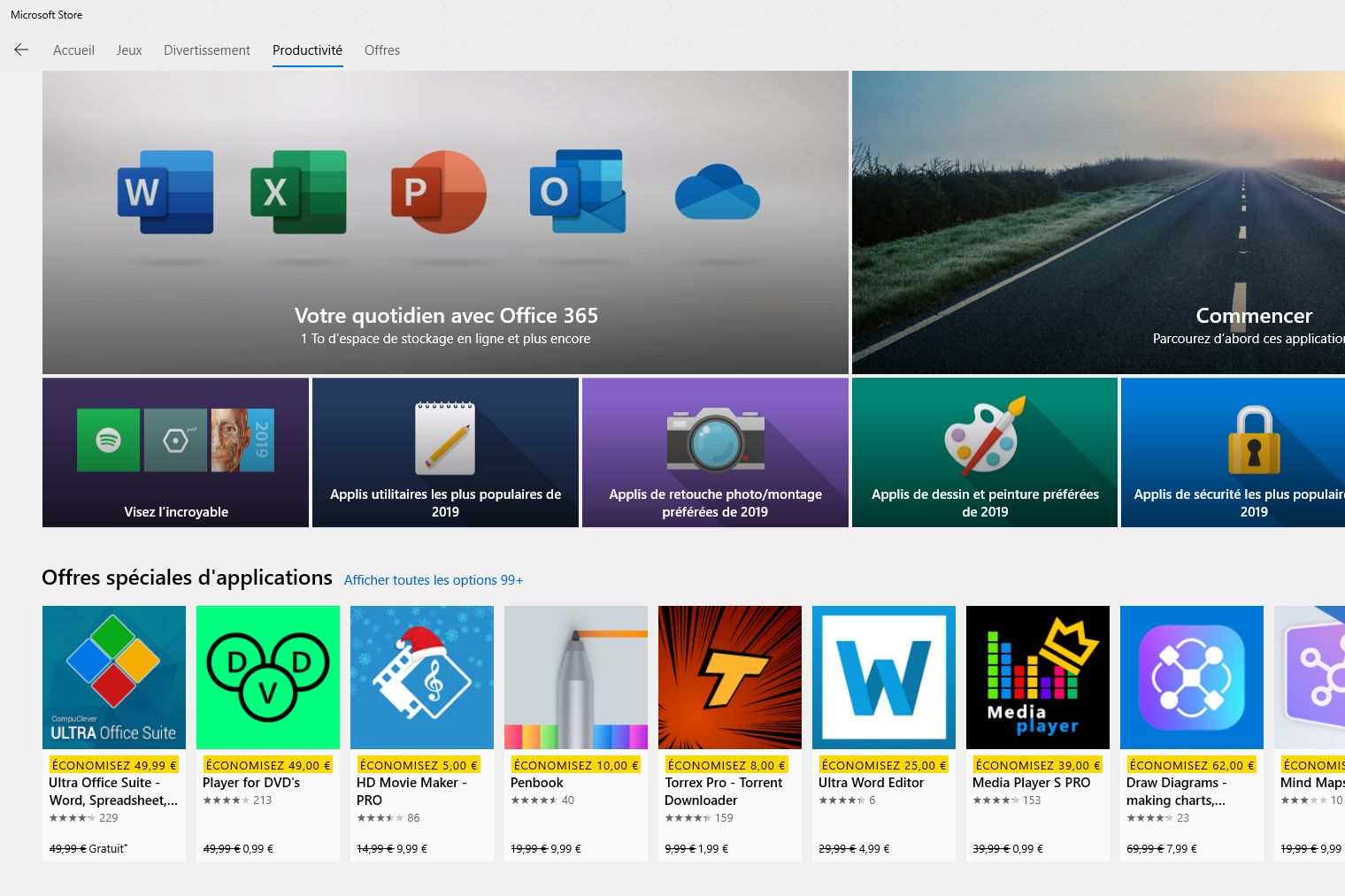Click 'HD Movie Maker - PRO' title
1345x896 pixels.
point(411,792)
